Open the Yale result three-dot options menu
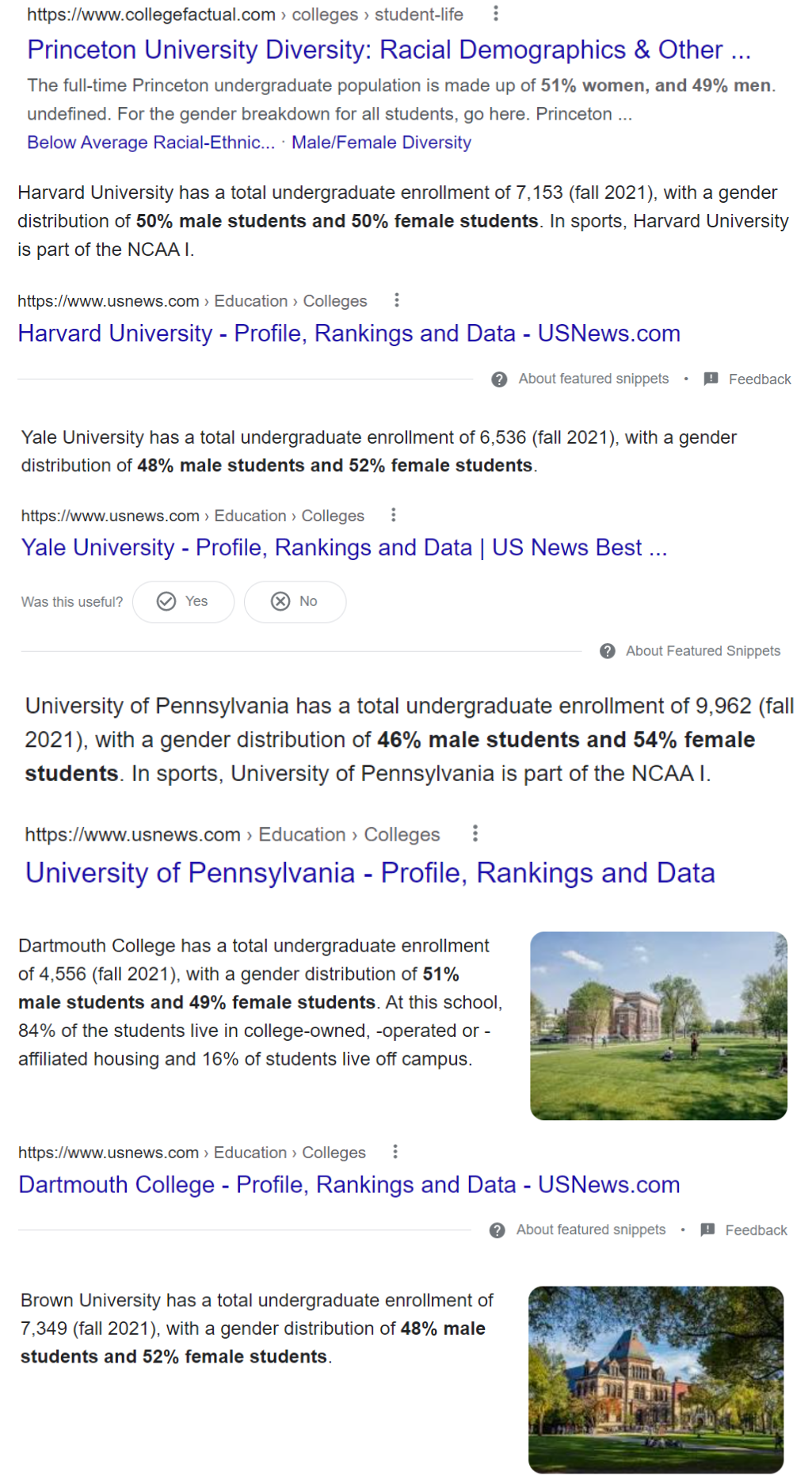Viewport: 812px width, 1483px height. [394, 515]
